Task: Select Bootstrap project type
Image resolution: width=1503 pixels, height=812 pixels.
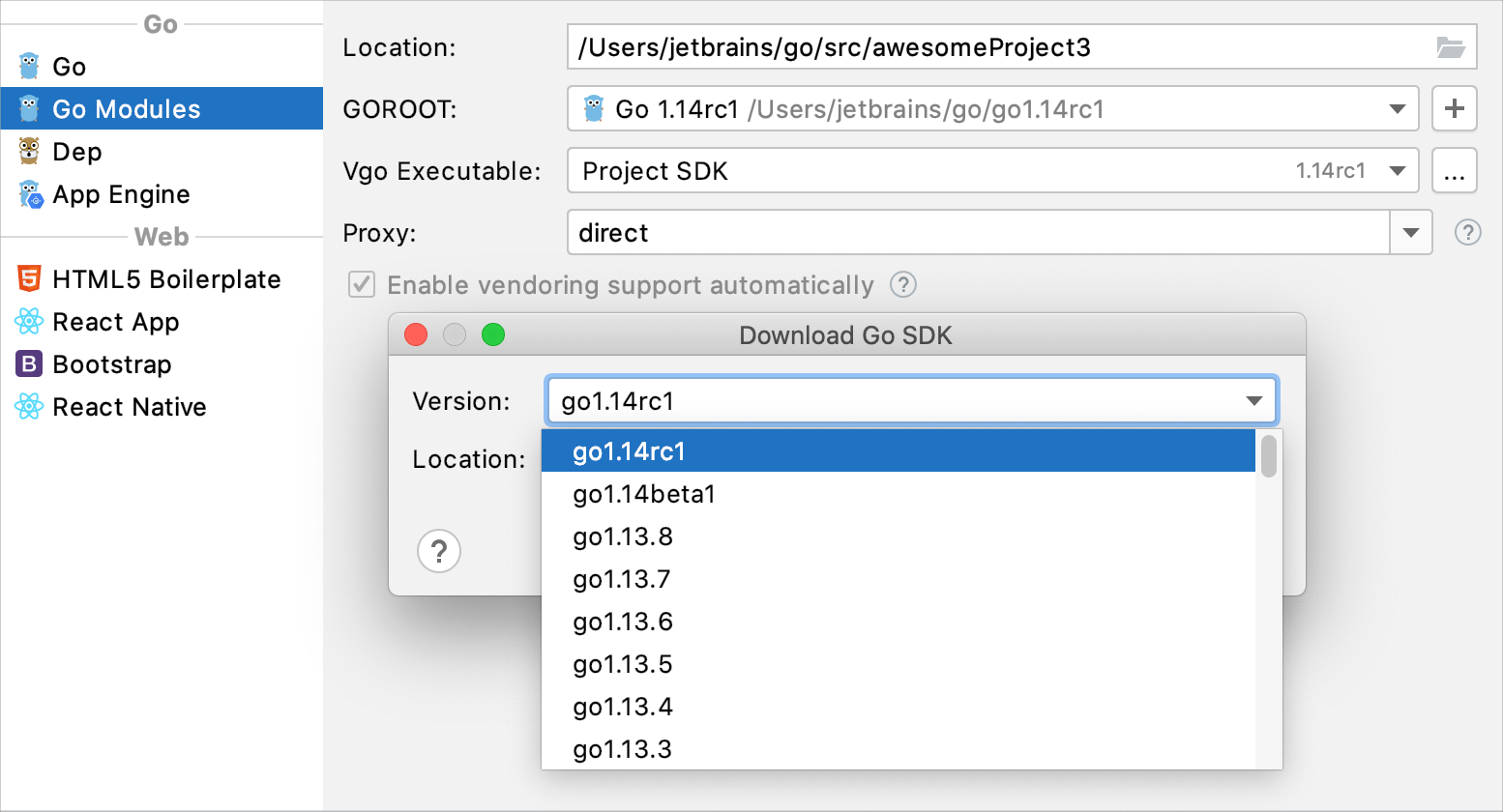Action: click(162, 364)
